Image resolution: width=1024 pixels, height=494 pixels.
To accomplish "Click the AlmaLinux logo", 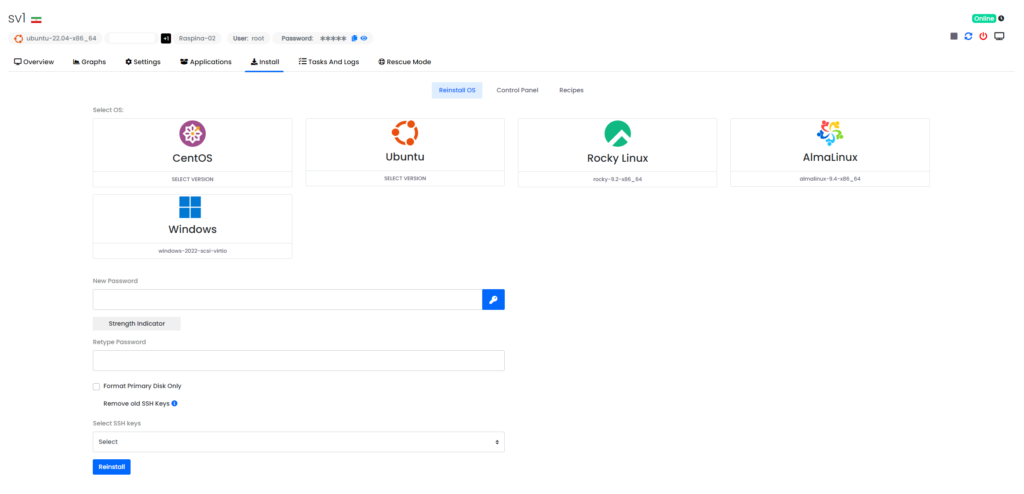I will click(829, 133).
